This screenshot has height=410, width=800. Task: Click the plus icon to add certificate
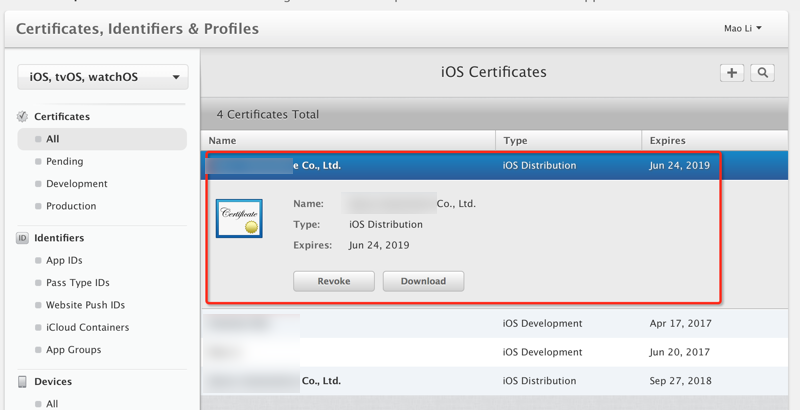point(732,73)
